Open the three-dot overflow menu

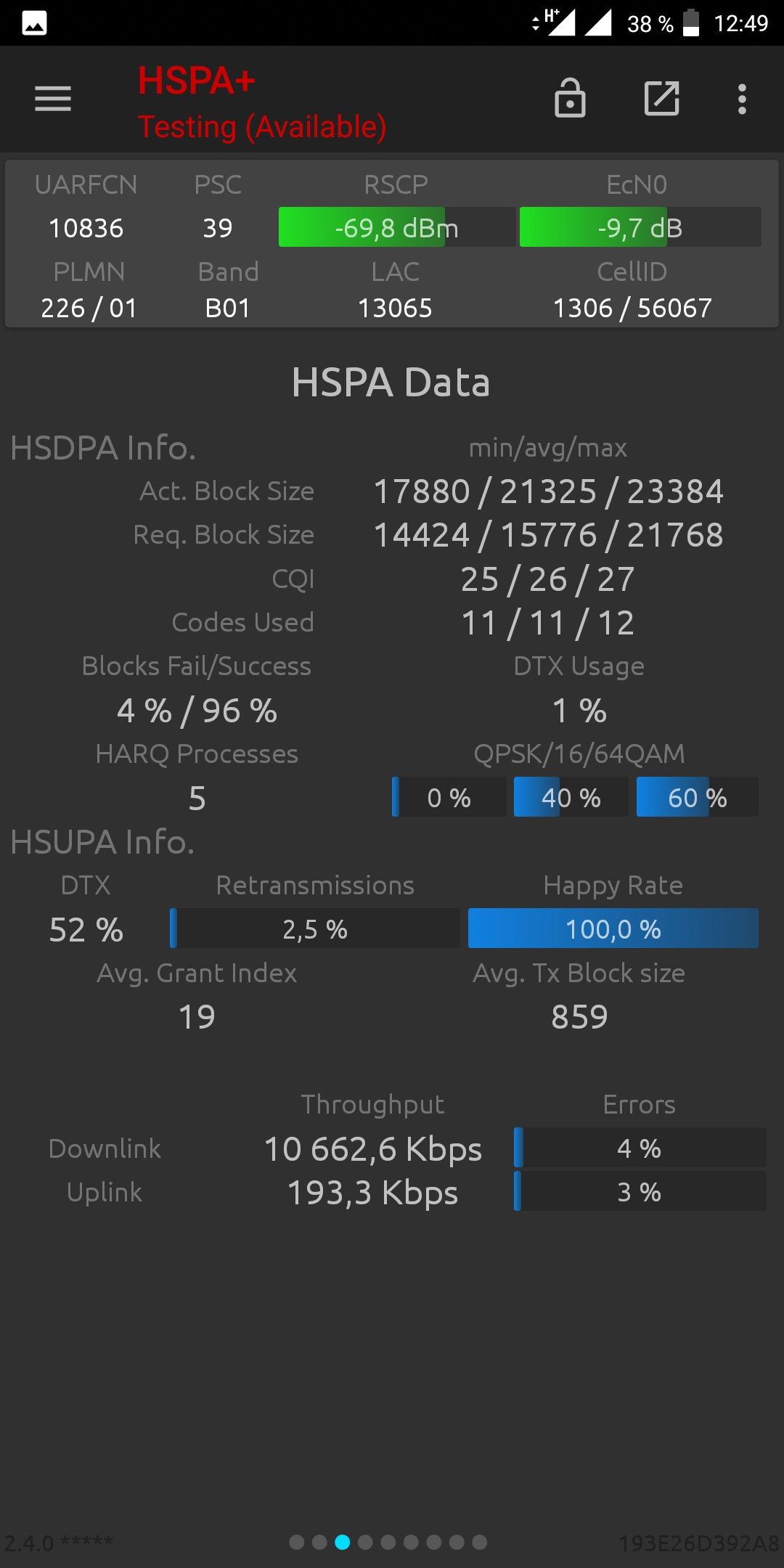(742, 99)
